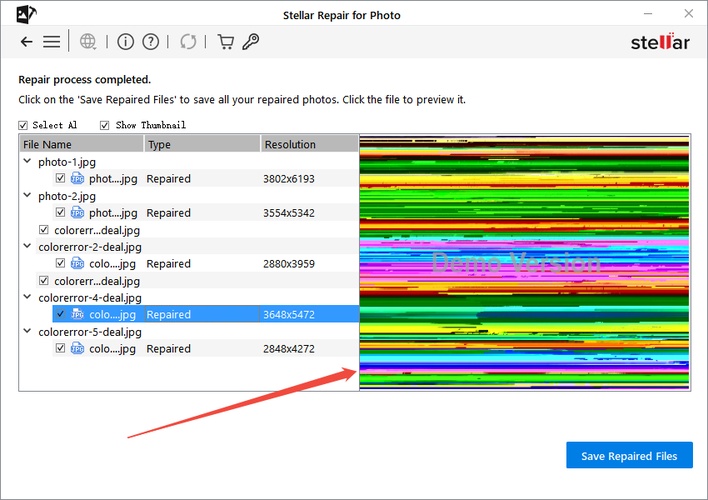Minimize the Stellar Repair window
The width and height of the screenshot is (708, 500).
click(648, 14)
